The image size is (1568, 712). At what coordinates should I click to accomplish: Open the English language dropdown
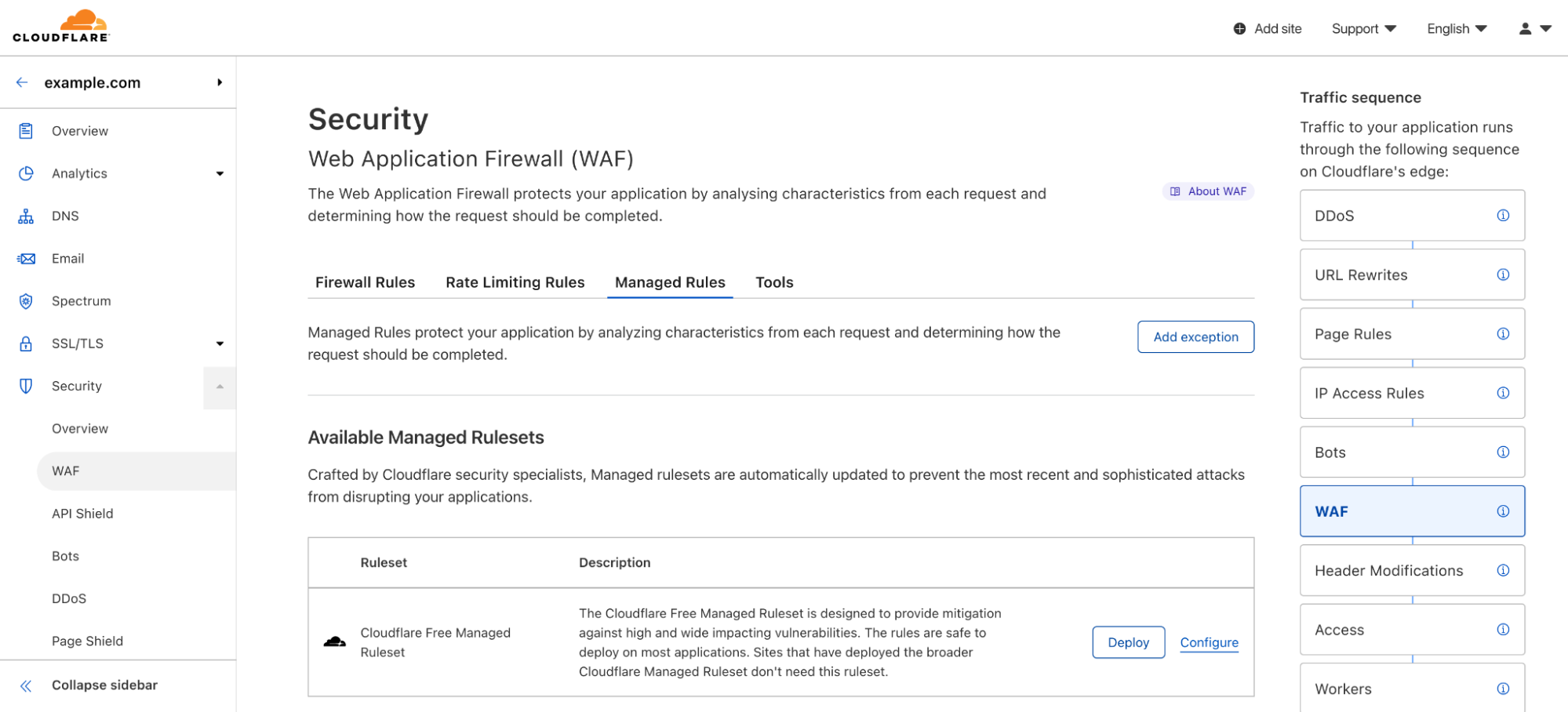(1457, 29)
